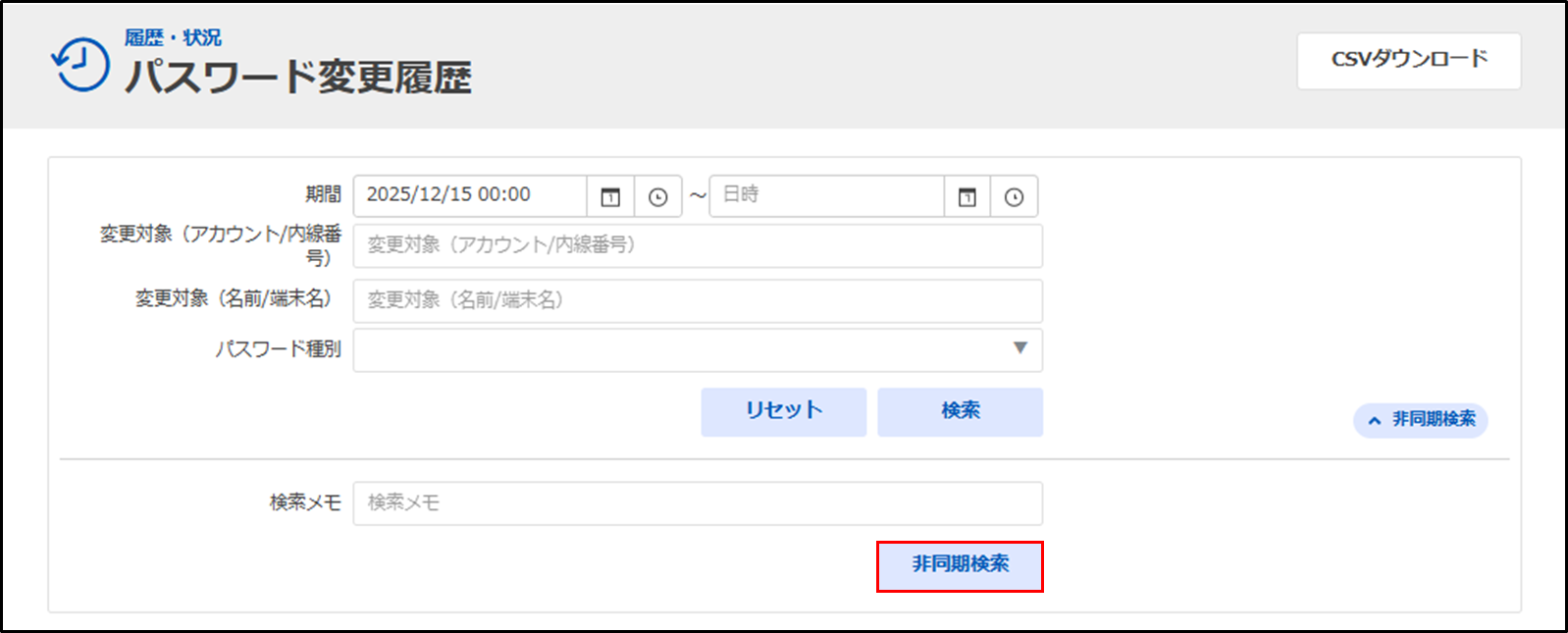Select the 変更対象（アカウント/内線番号） text field
The image size is (1568, 633).
[697, 245]
